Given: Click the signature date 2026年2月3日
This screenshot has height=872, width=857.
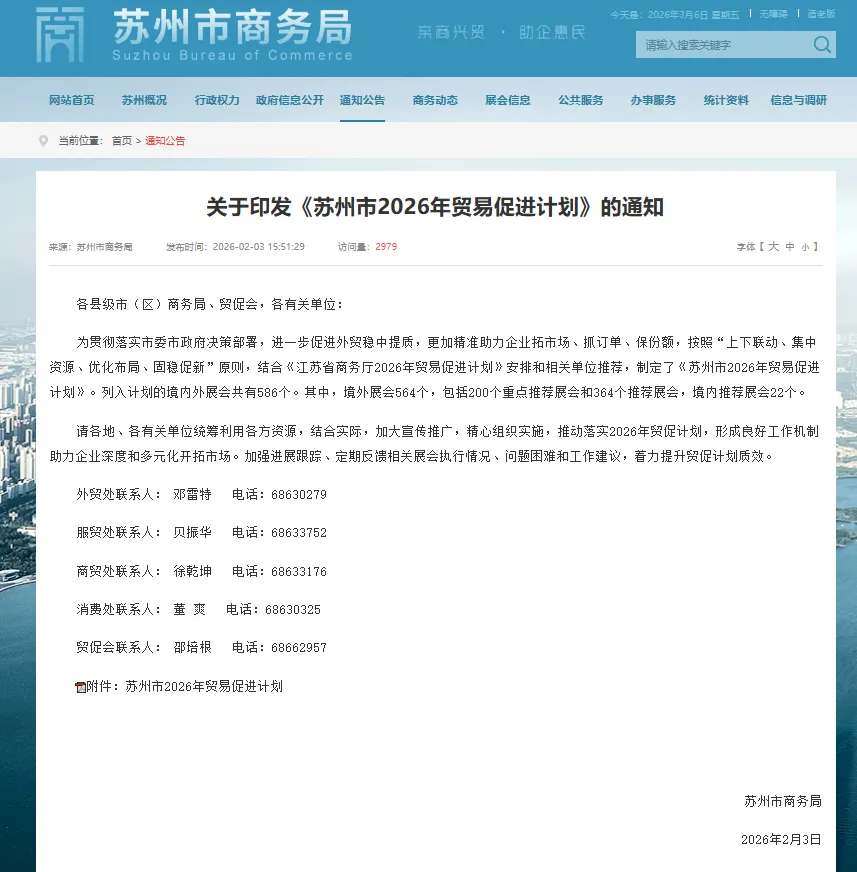Looking at the screenshot, I should tap(781, 840).
